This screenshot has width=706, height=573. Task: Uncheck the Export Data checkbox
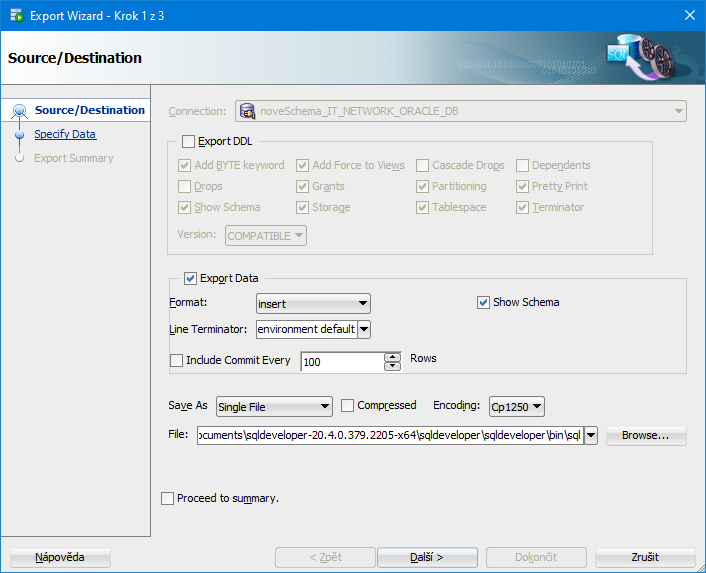[191, 279]
